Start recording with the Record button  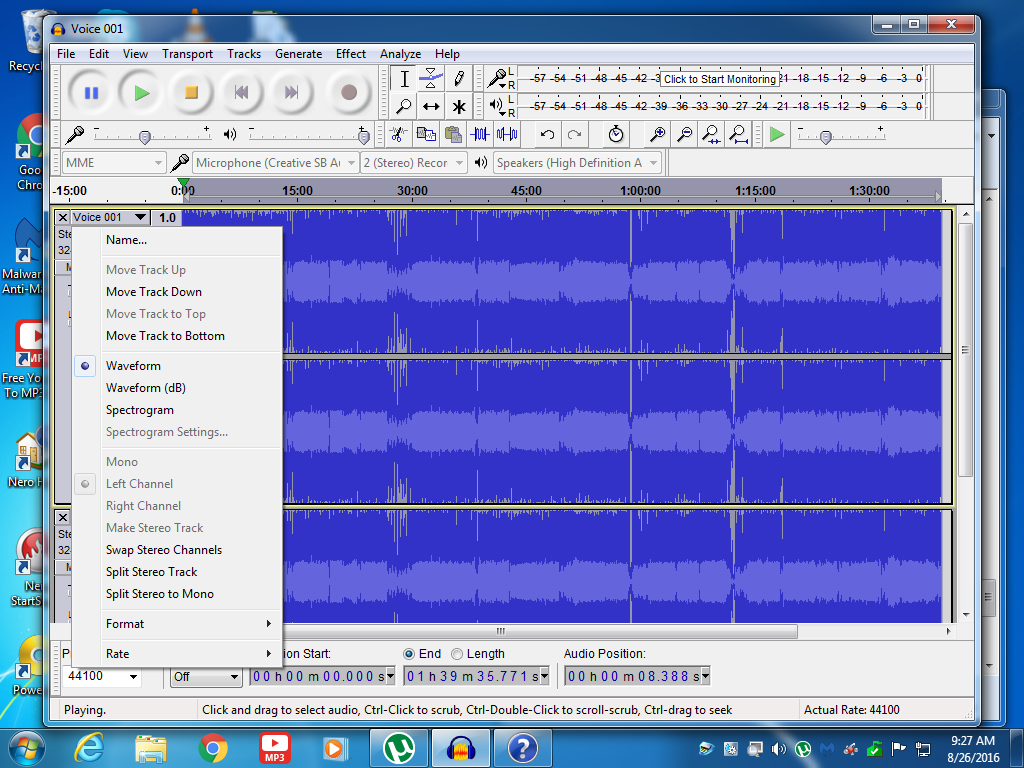coord(349,93)
